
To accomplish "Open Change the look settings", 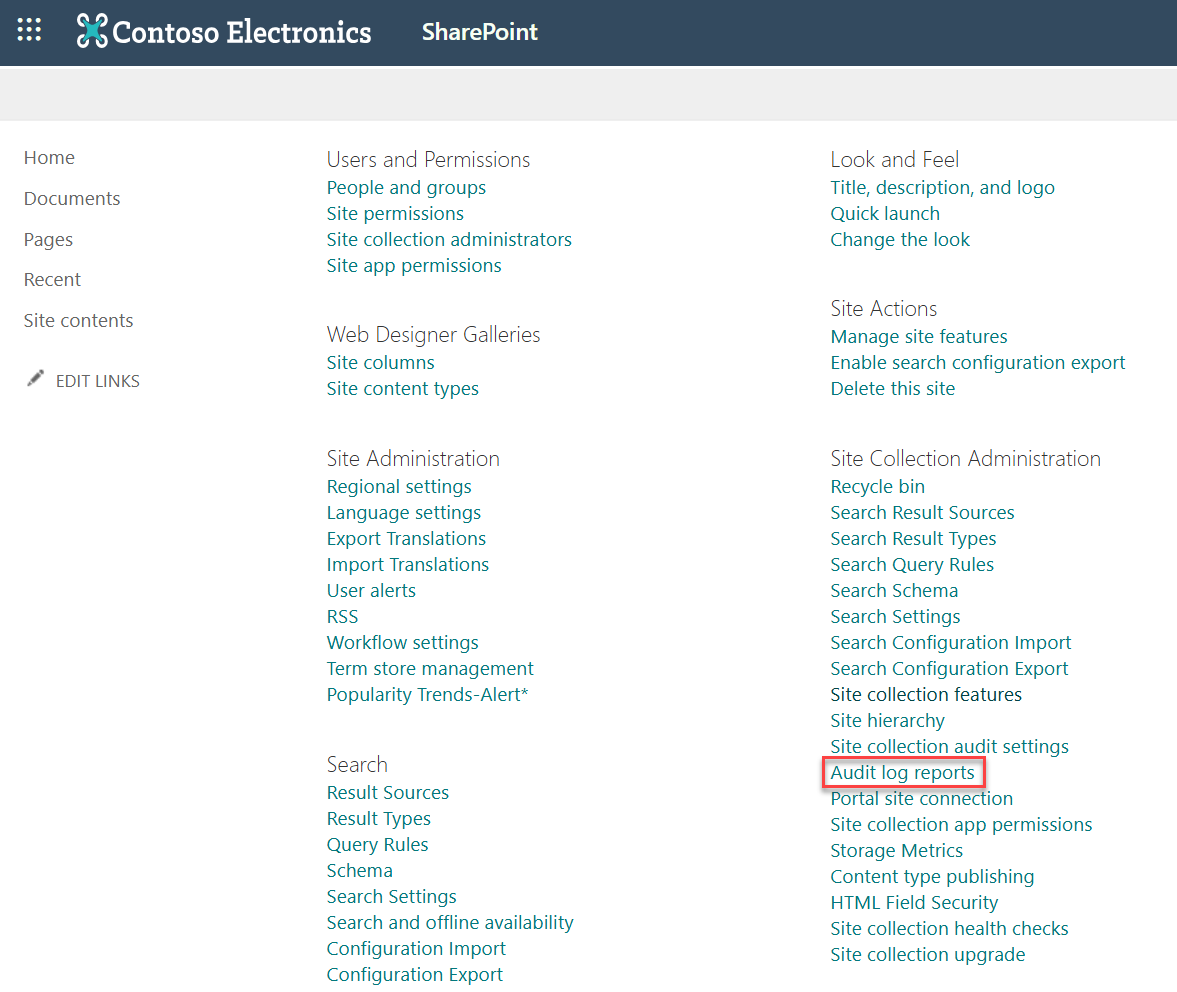I will coord(899,239).
